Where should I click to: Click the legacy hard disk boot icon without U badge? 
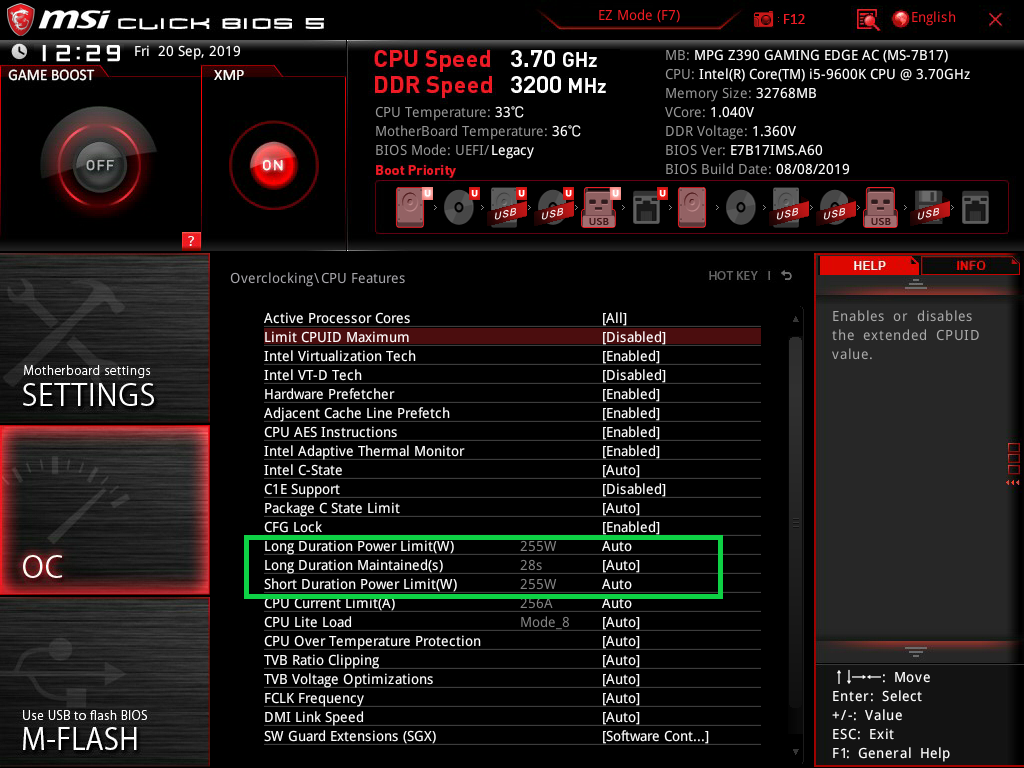pyautogui.click(x=692, y=207)
